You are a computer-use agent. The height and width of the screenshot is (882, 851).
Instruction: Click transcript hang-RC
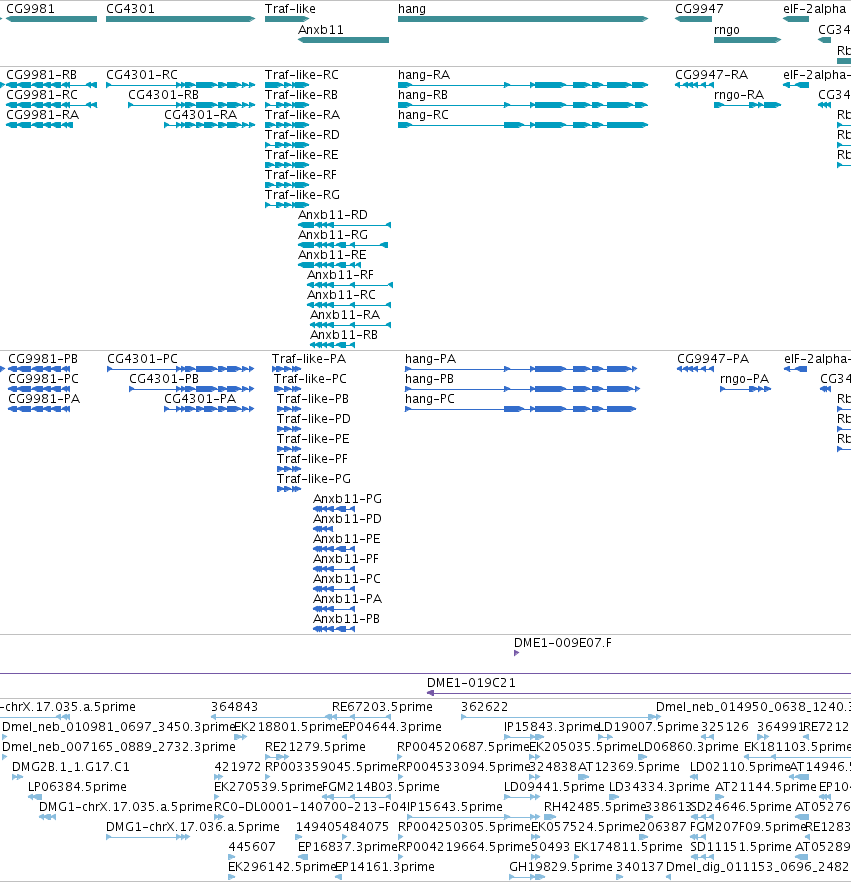pyautogui.click(x=523, y=125)
